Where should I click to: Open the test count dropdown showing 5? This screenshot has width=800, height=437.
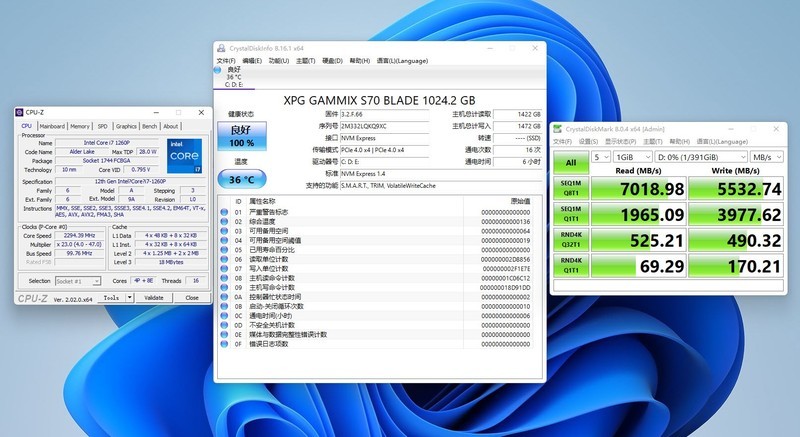tap(601, 157)
